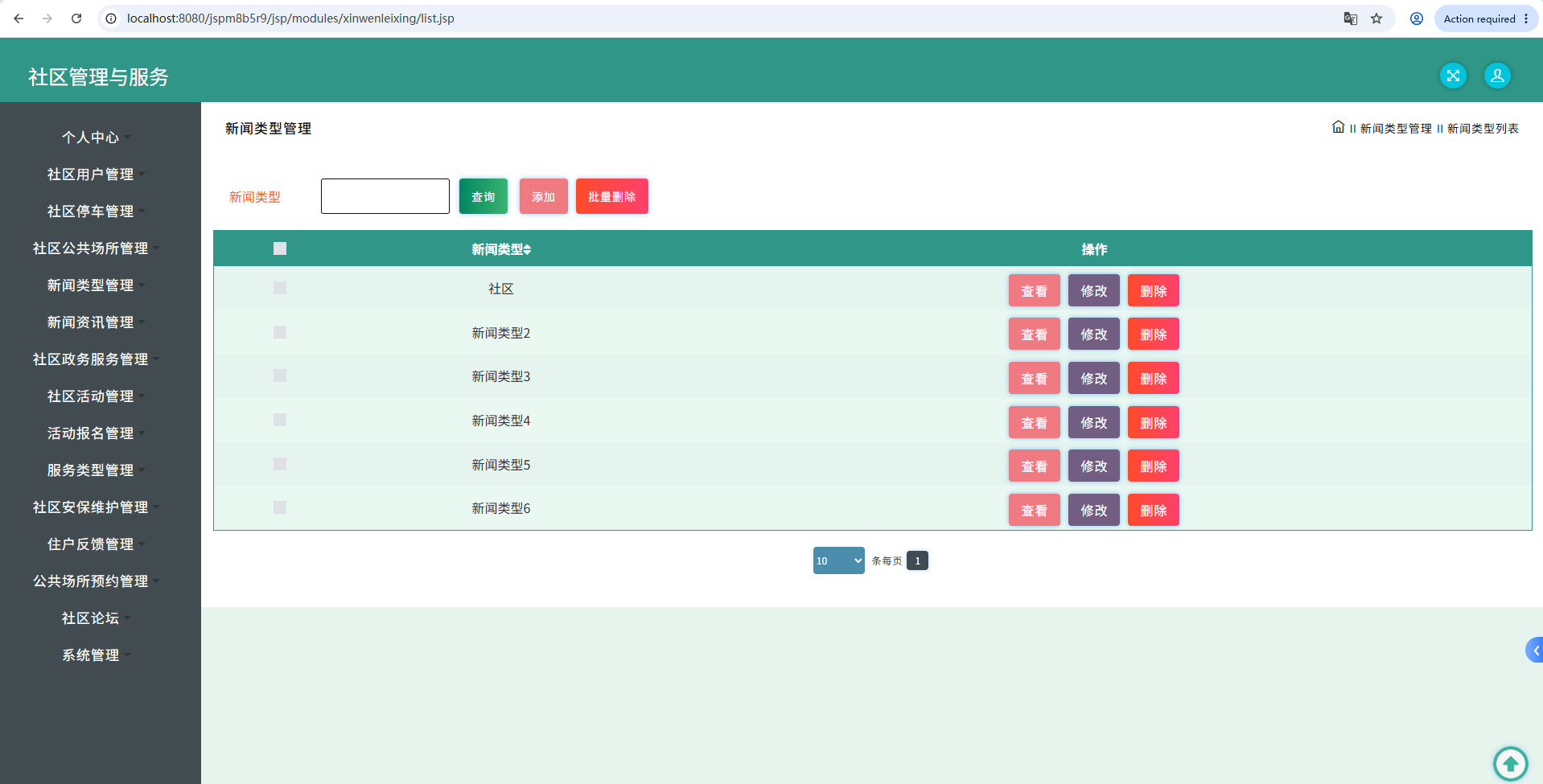
Task: Open the rows-per-page dropdown showing 10
Action: point(838,560)
